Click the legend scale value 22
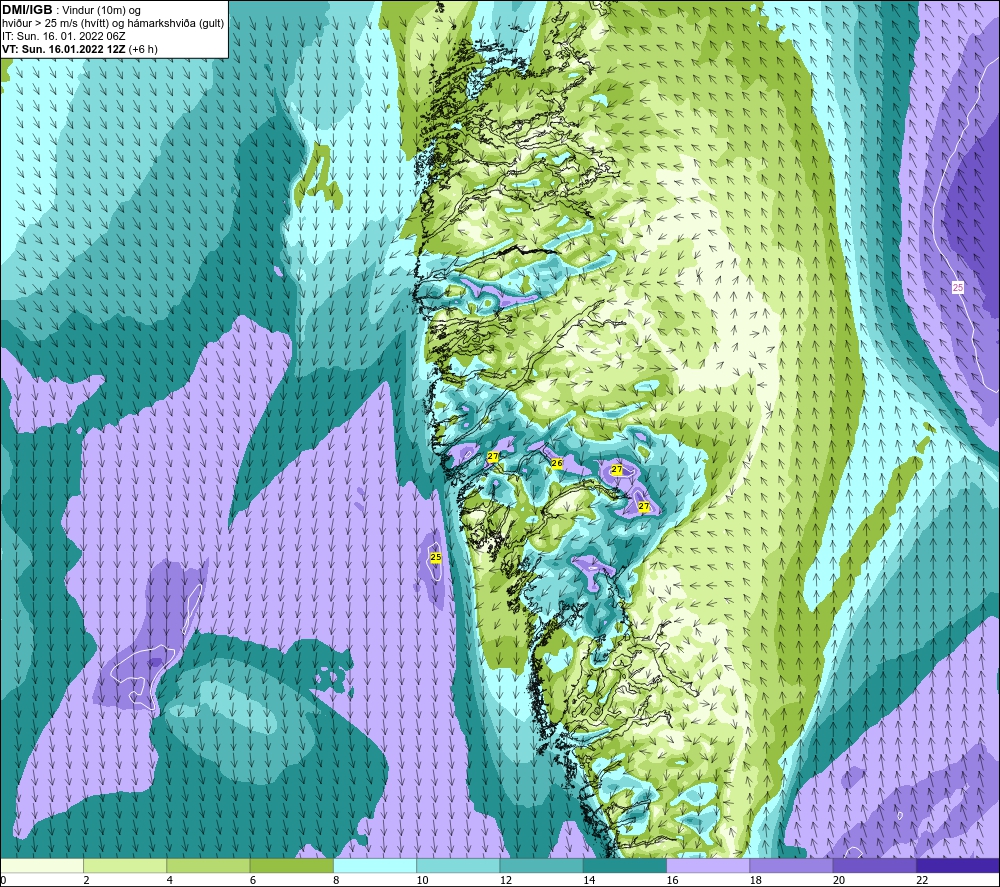Screen dimensions: 1000x887 pyautogui.click(x=922, y=881)
